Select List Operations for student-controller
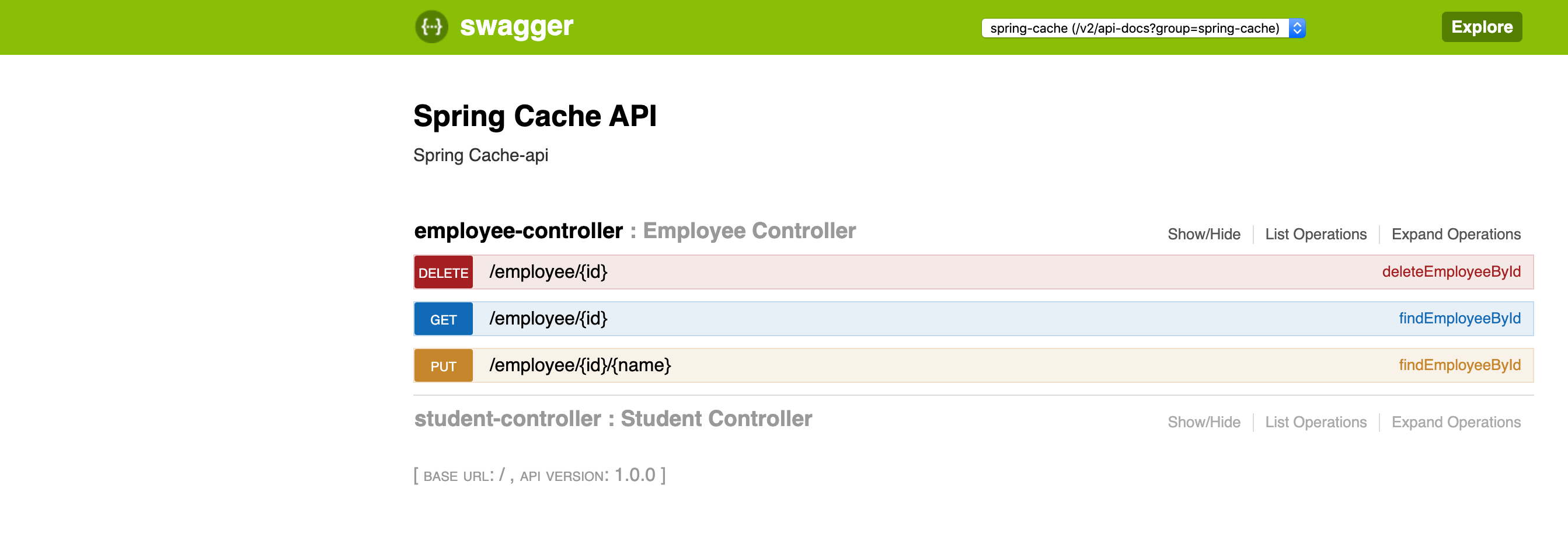Viewport: 1568px width, 558px height. (x=1315, y=421)
